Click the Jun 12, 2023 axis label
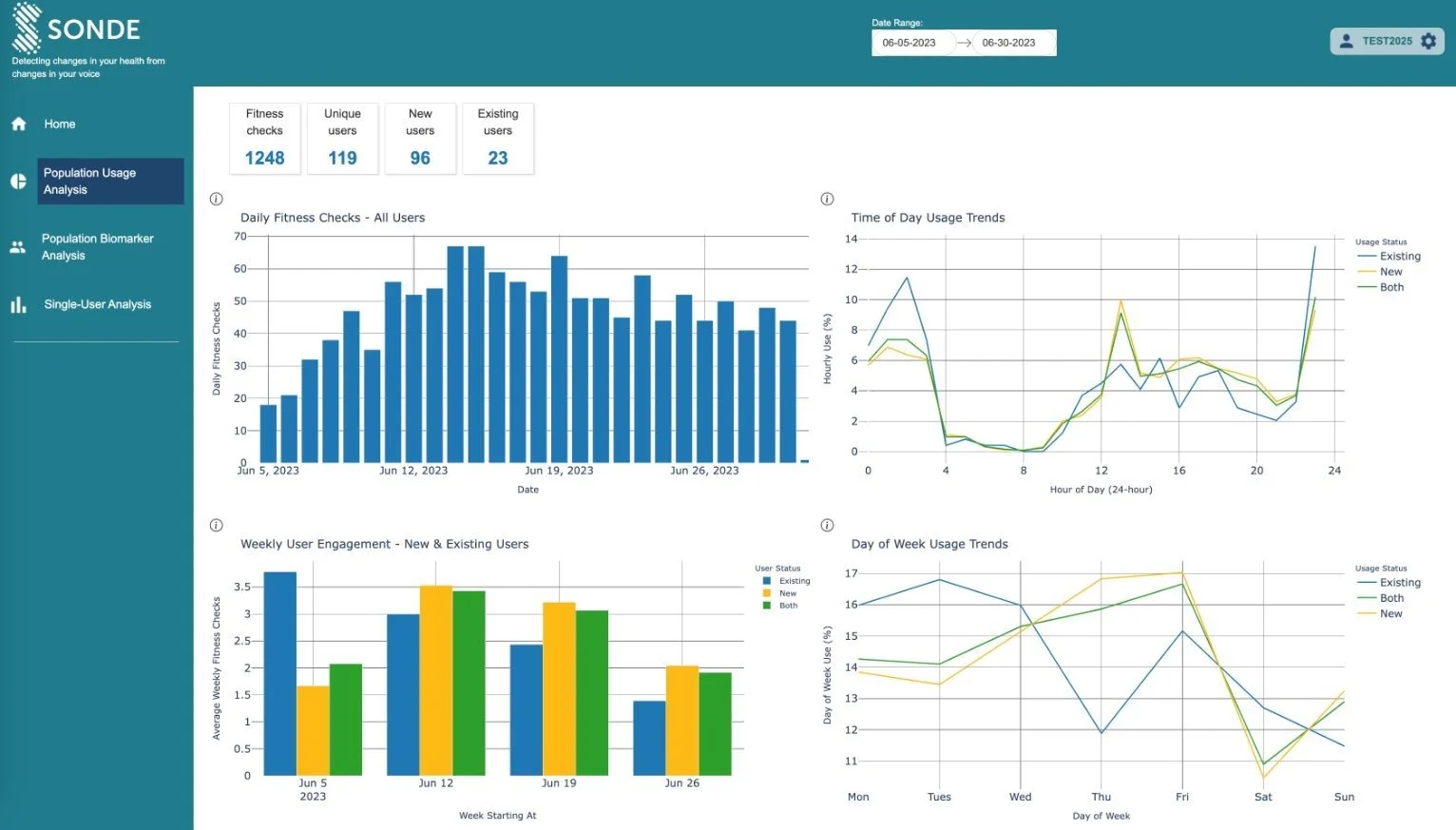Viewport: 1456px width, 830px height. tap(413, 471)
